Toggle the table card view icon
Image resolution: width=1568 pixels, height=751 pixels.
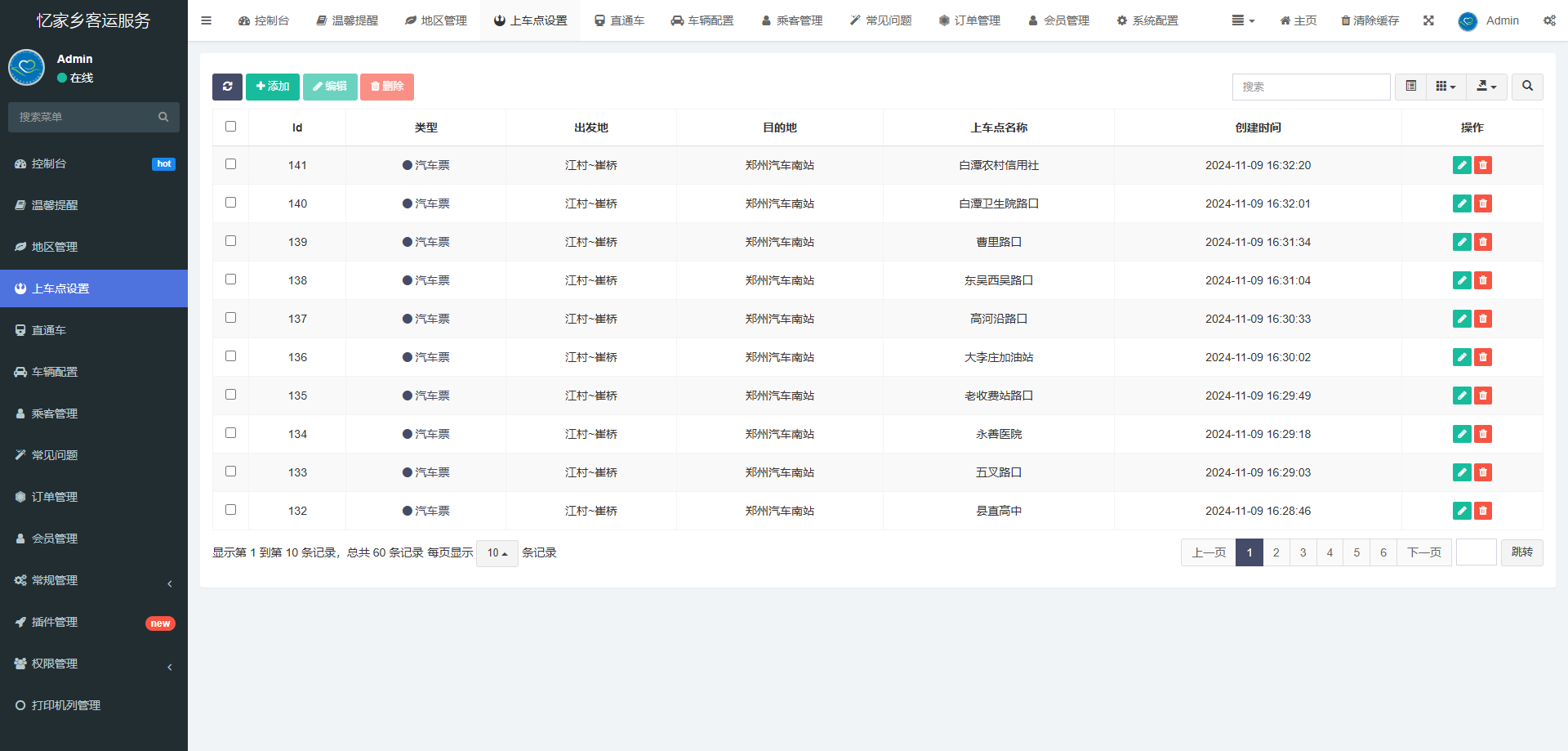pyautogui.click(x=1410, y=87)
